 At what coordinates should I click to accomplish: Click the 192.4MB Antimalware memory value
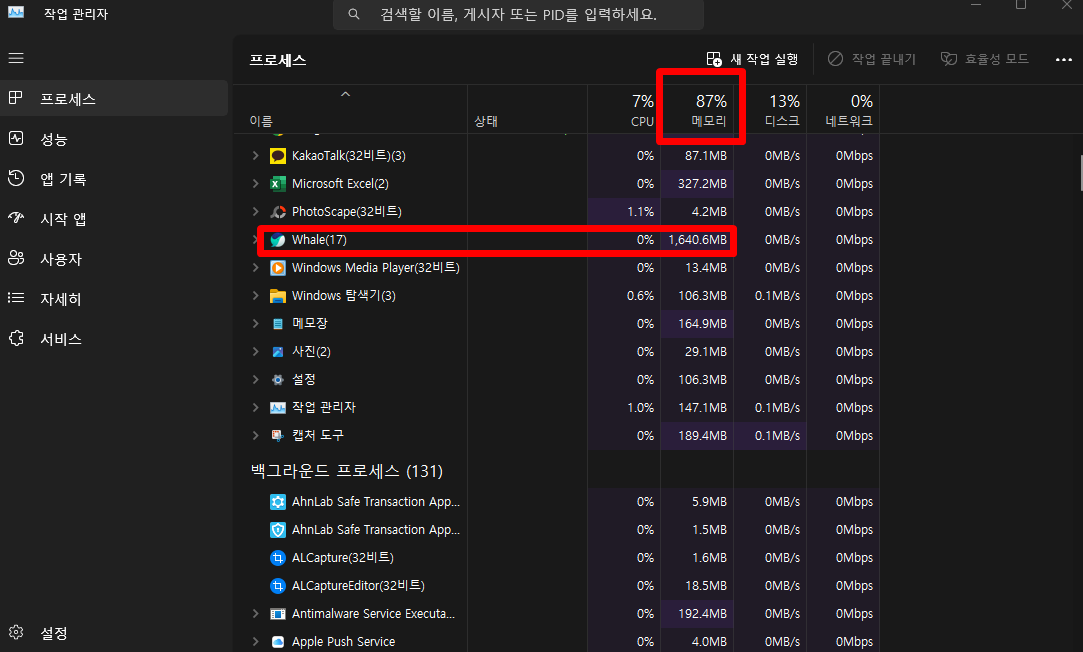[x=702, y=614]
